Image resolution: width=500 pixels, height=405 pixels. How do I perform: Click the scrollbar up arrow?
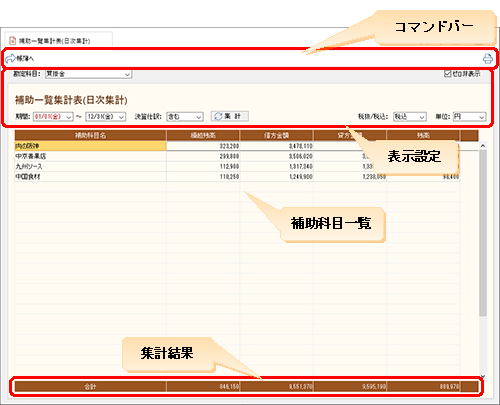pos(483,146)
